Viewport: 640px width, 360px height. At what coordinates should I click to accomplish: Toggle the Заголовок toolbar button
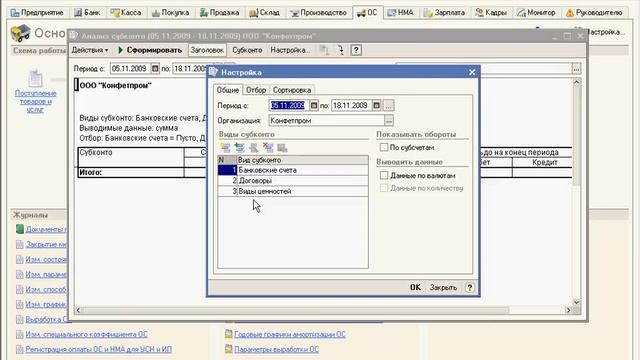207,50
